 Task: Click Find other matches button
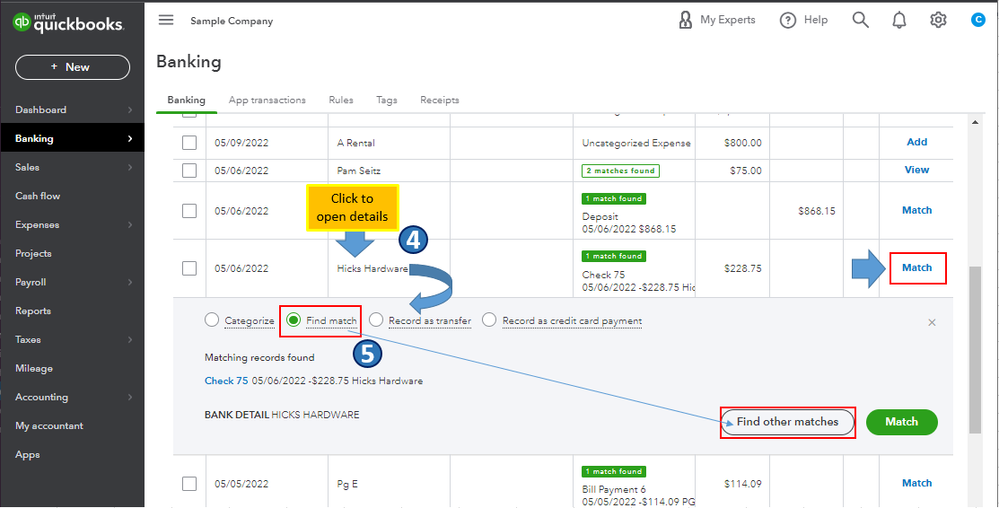787,422
